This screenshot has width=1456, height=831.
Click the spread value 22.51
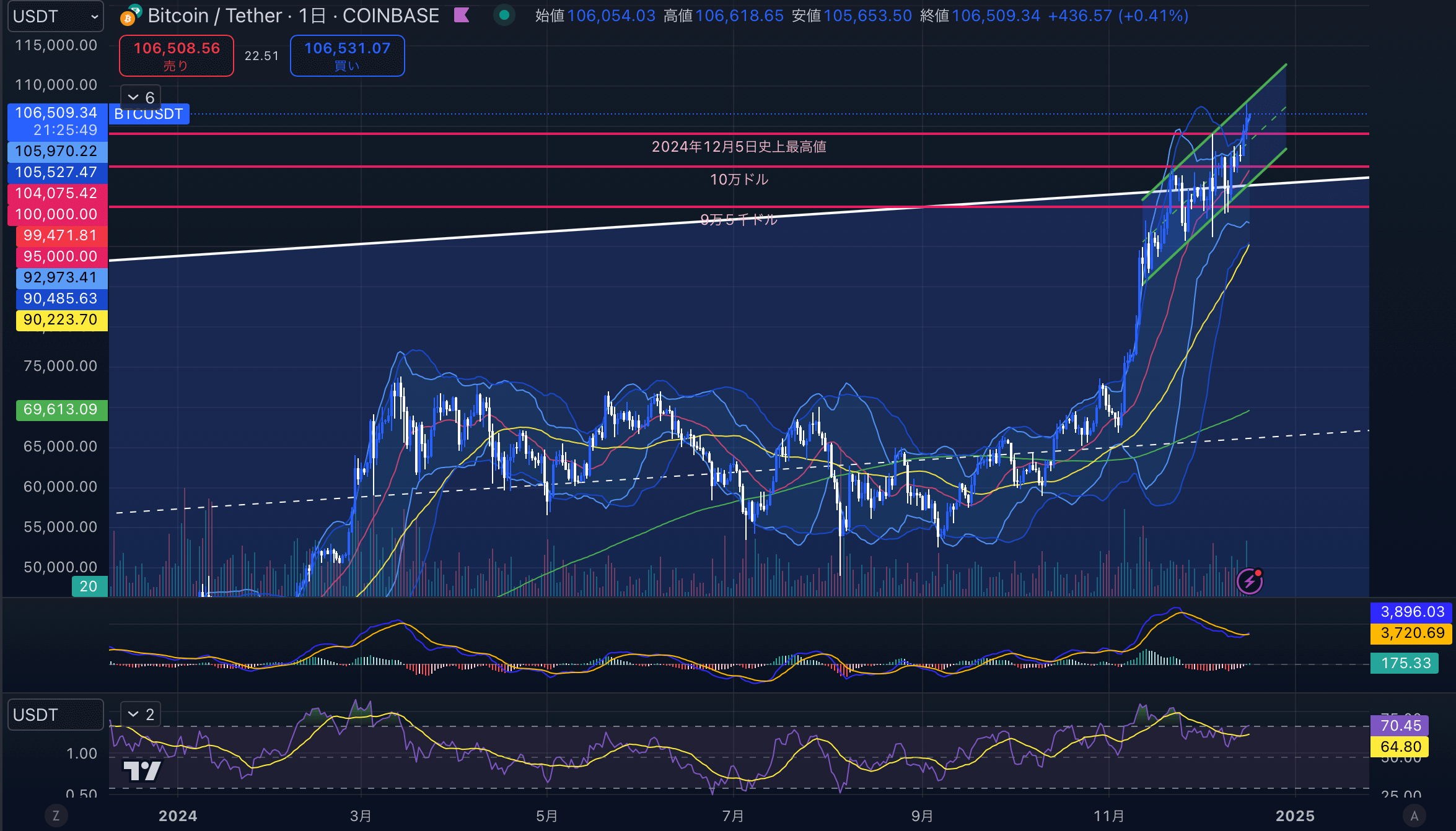click(x=261, y=56)
